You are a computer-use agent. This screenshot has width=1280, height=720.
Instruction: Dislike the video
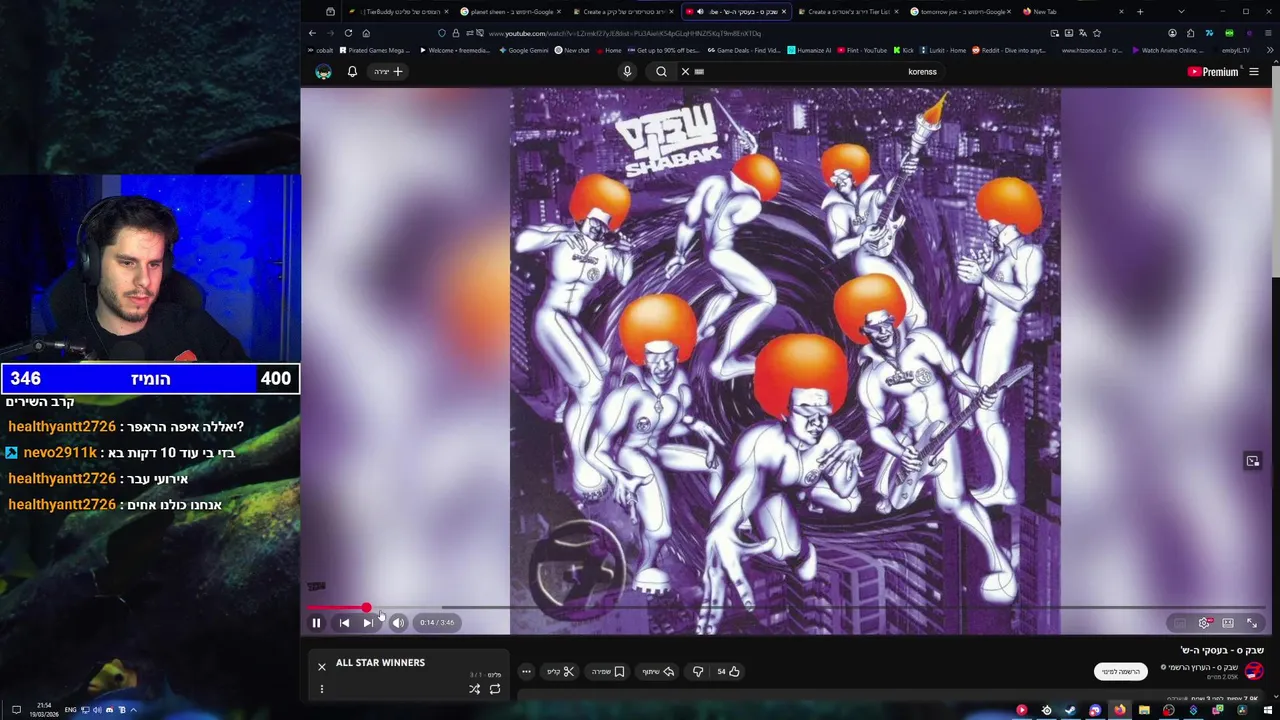click(698, 672)
